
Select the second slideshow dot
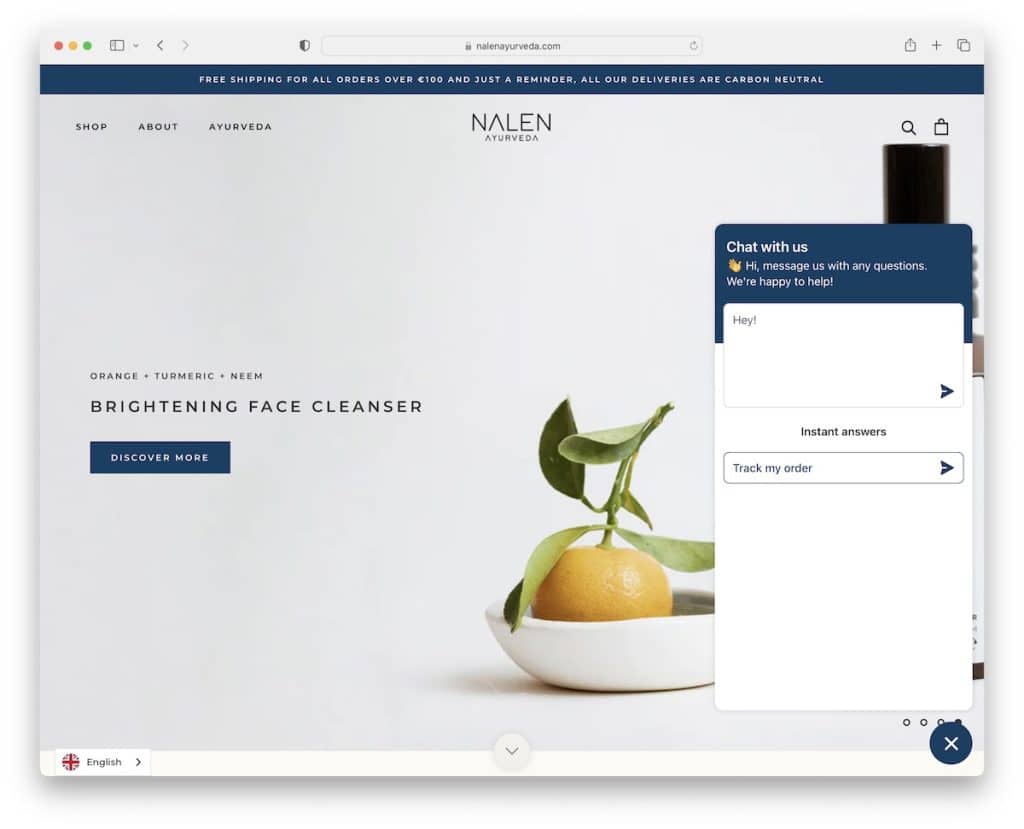923,723
